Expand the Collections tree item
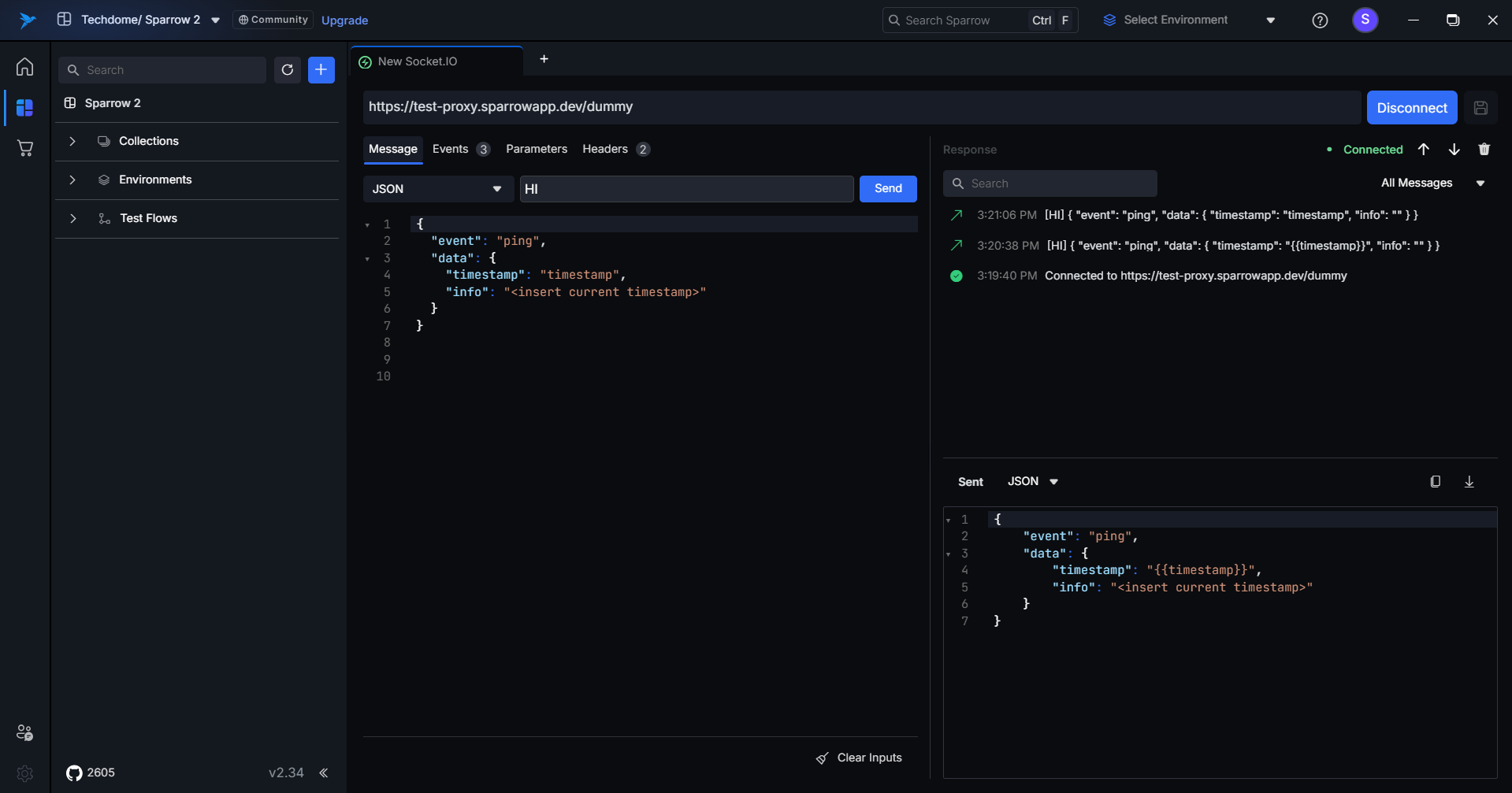The height and width of the screenshot is (793, 1512). tap(72, 141)
